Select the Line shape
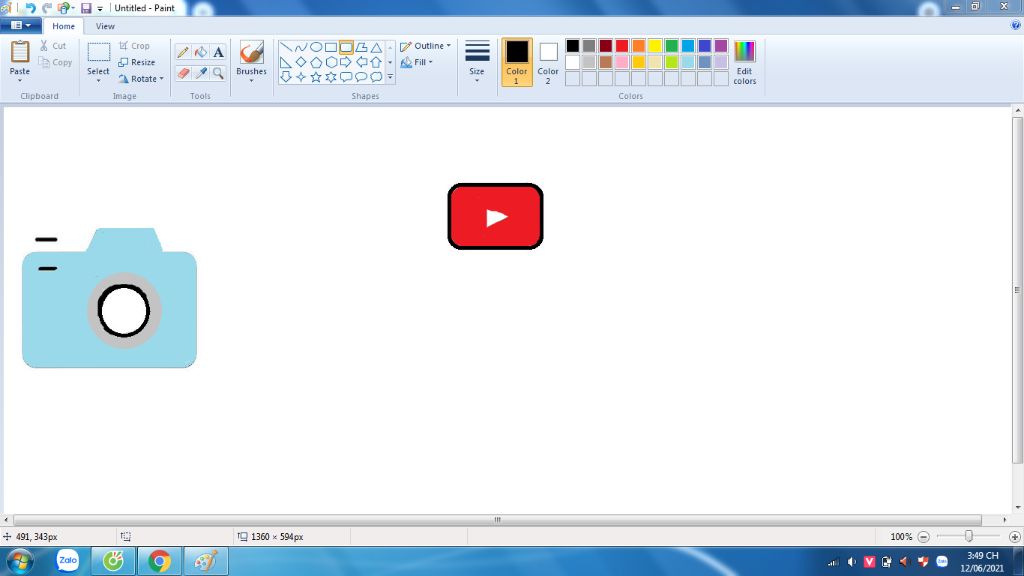The image size is (1024, 576). pos(286,48)
